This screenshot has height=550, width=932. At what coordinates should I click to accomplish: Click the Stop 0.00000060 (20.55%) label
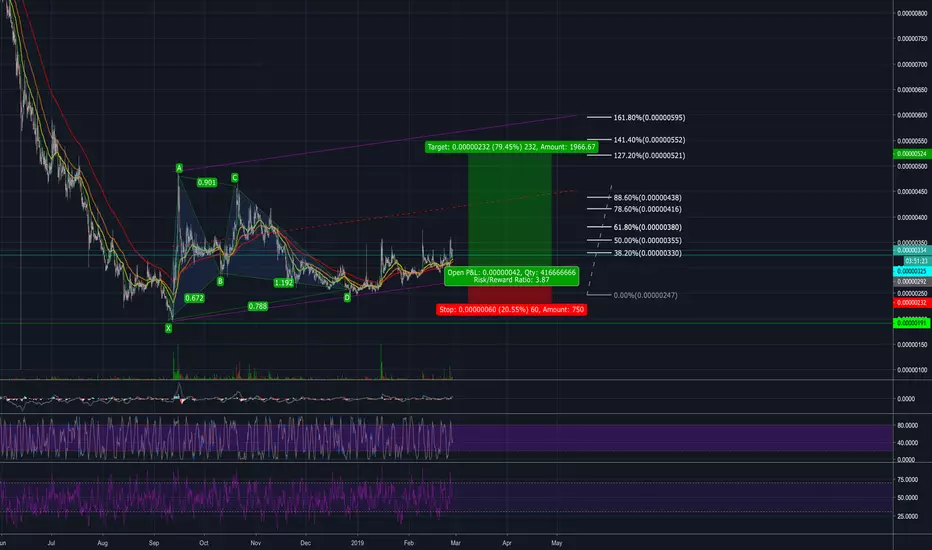[x=511, y=309]
